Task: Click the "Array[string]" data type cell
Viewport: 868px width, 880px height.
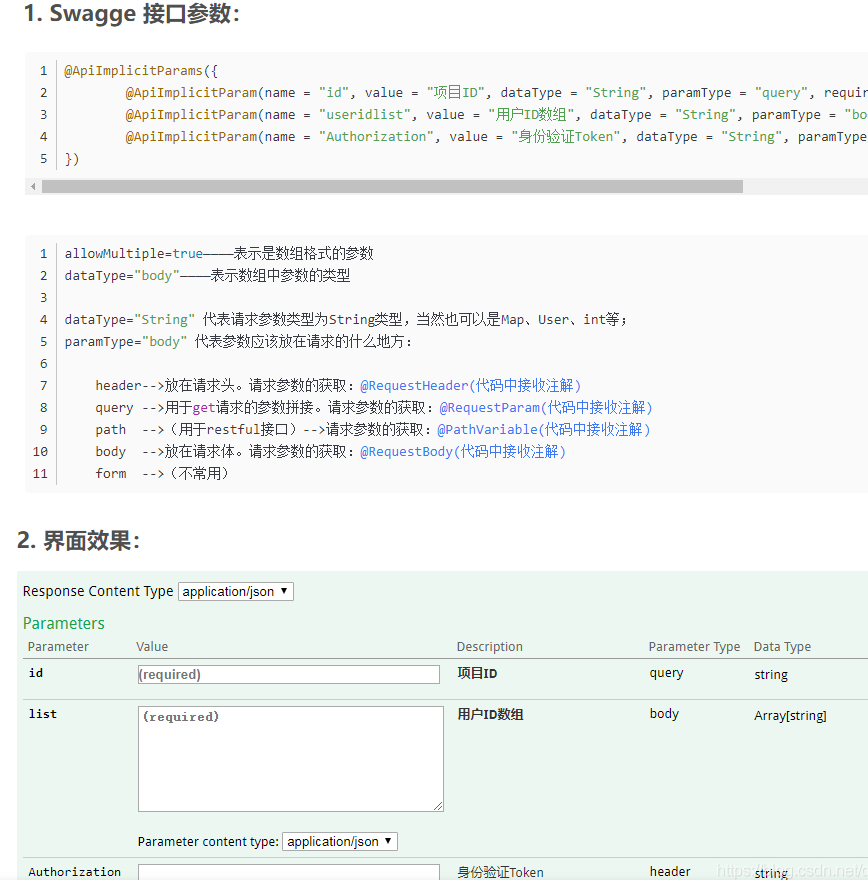Action: 790,716
